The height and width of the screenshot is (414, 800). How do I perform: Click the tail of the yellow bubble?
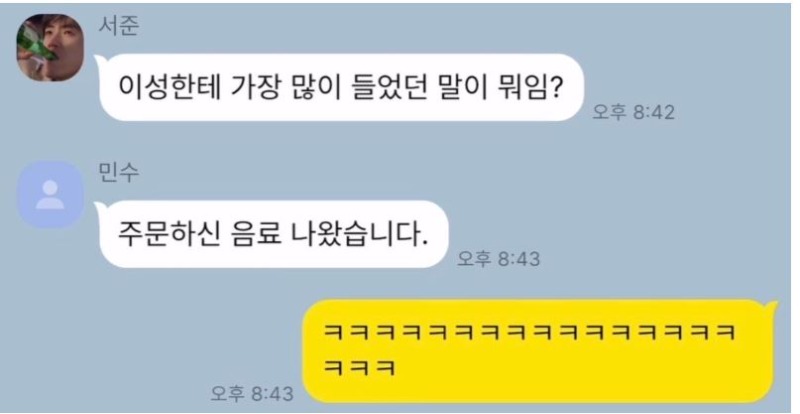[773, 308]
